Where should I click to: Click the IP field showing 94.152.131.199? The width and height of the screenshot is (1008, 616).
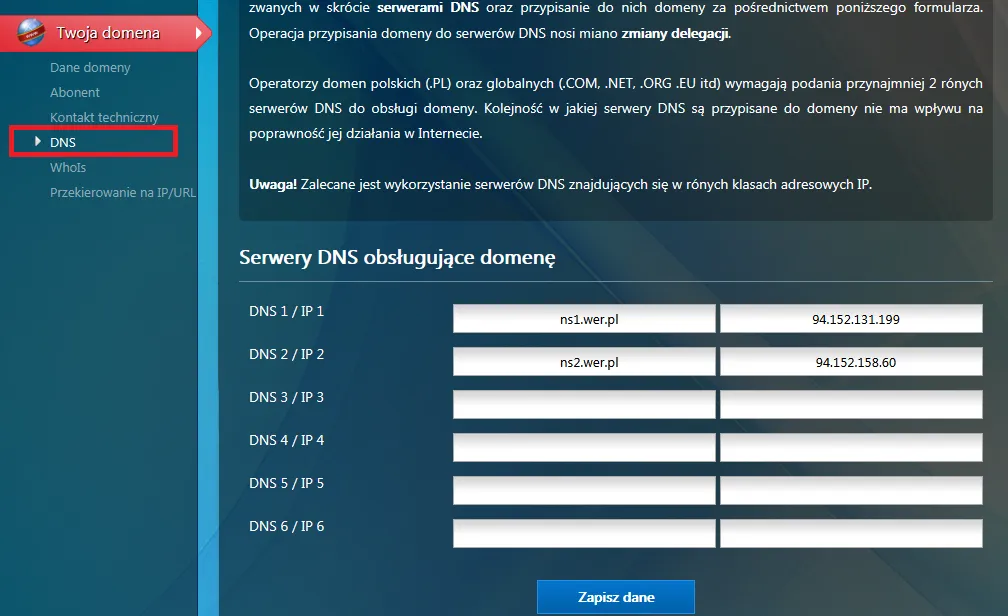point(850,317)
